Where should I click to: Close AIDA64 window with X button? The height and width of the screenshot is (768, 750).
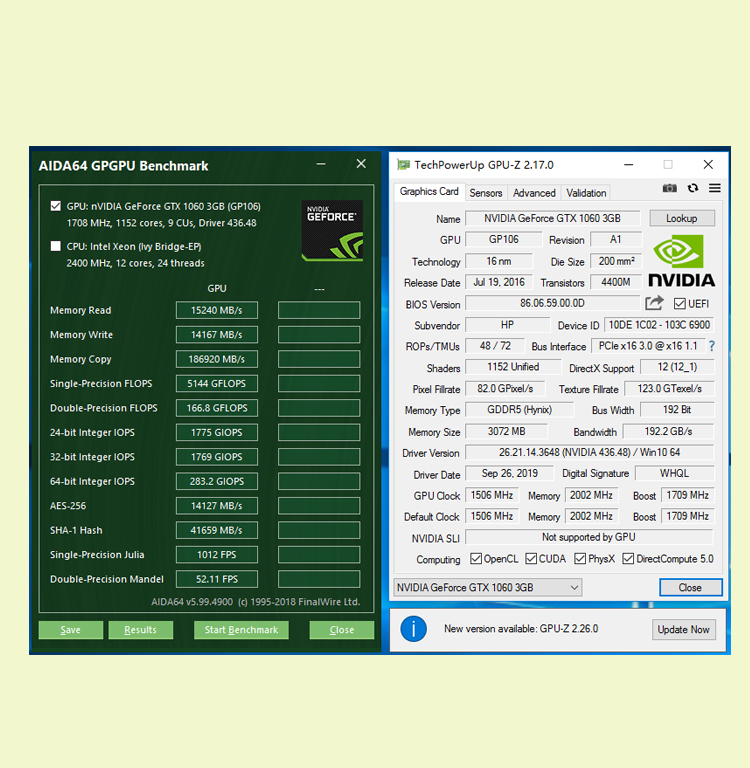click(361, 164)
